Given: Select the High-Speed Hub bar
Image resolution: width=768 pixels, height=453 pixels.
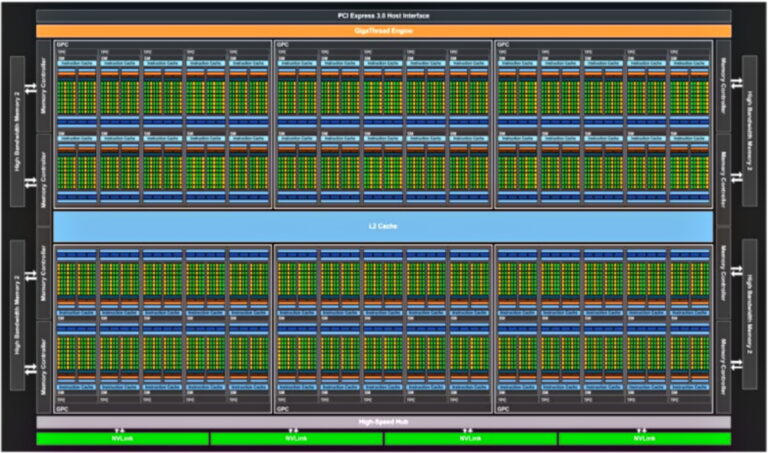Looking at the screenshot, I should pos(384,423).
